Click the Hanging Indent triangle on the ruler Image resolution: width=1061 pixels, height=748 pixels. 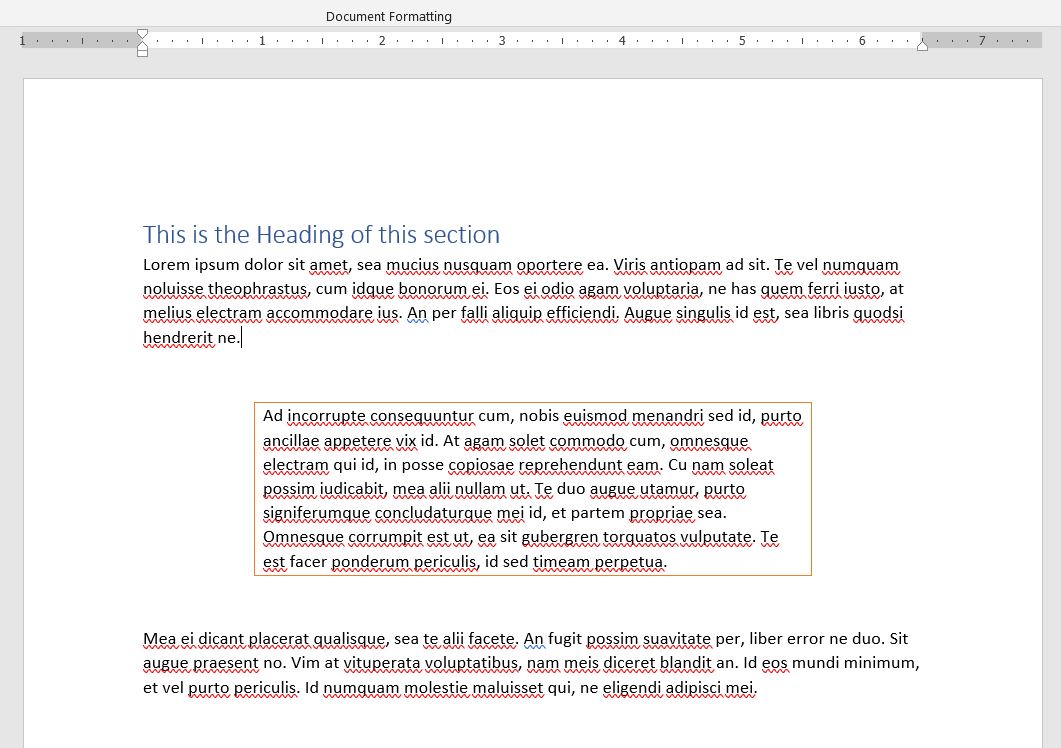click(x=142, y=42)
